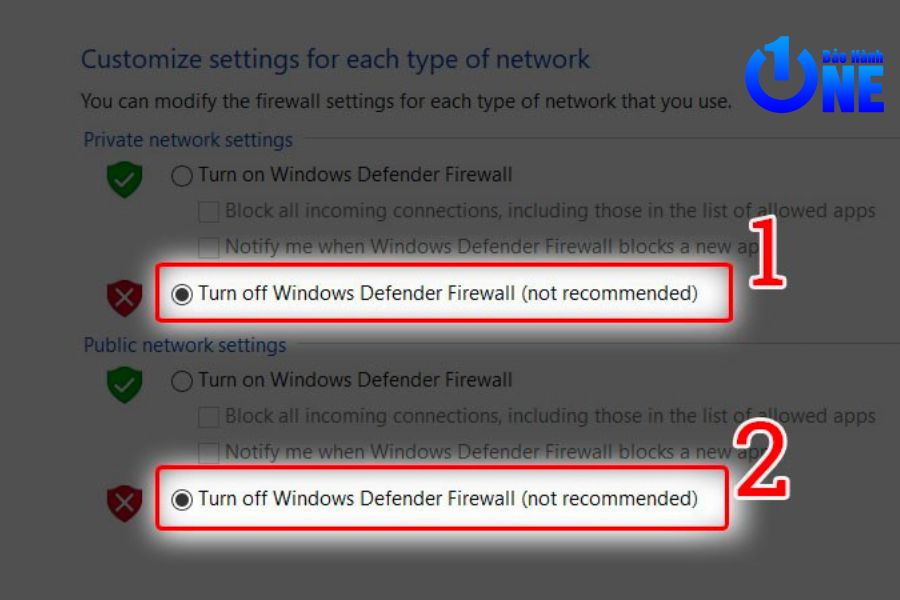Select Turn on Windows Defender Firewall for Private network
The width and height of the screenshot is (900, 600).
click(x=182, y=177)
